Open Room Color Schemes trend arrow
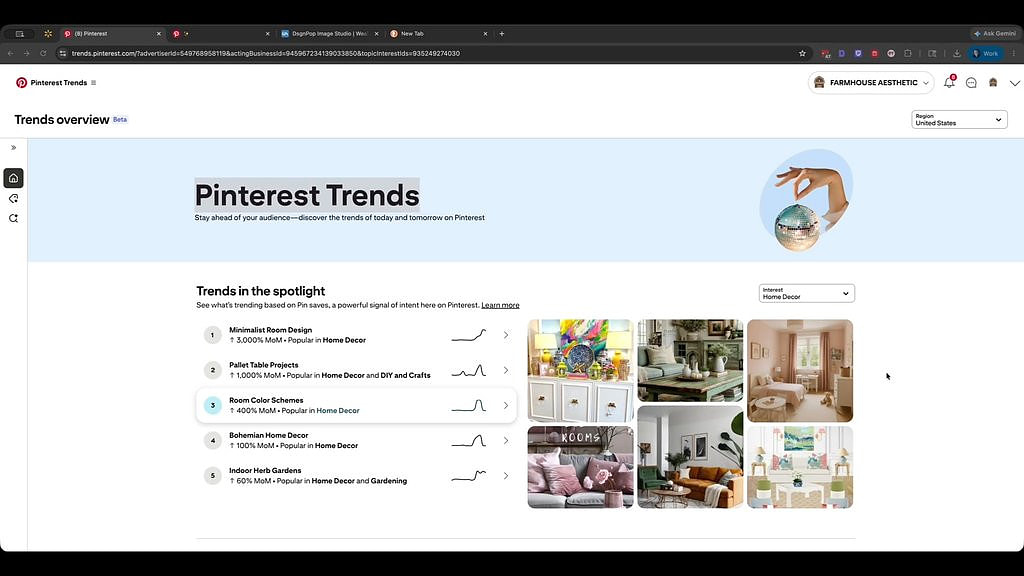The image size is (1024, 576). click(x=505, y=406)
